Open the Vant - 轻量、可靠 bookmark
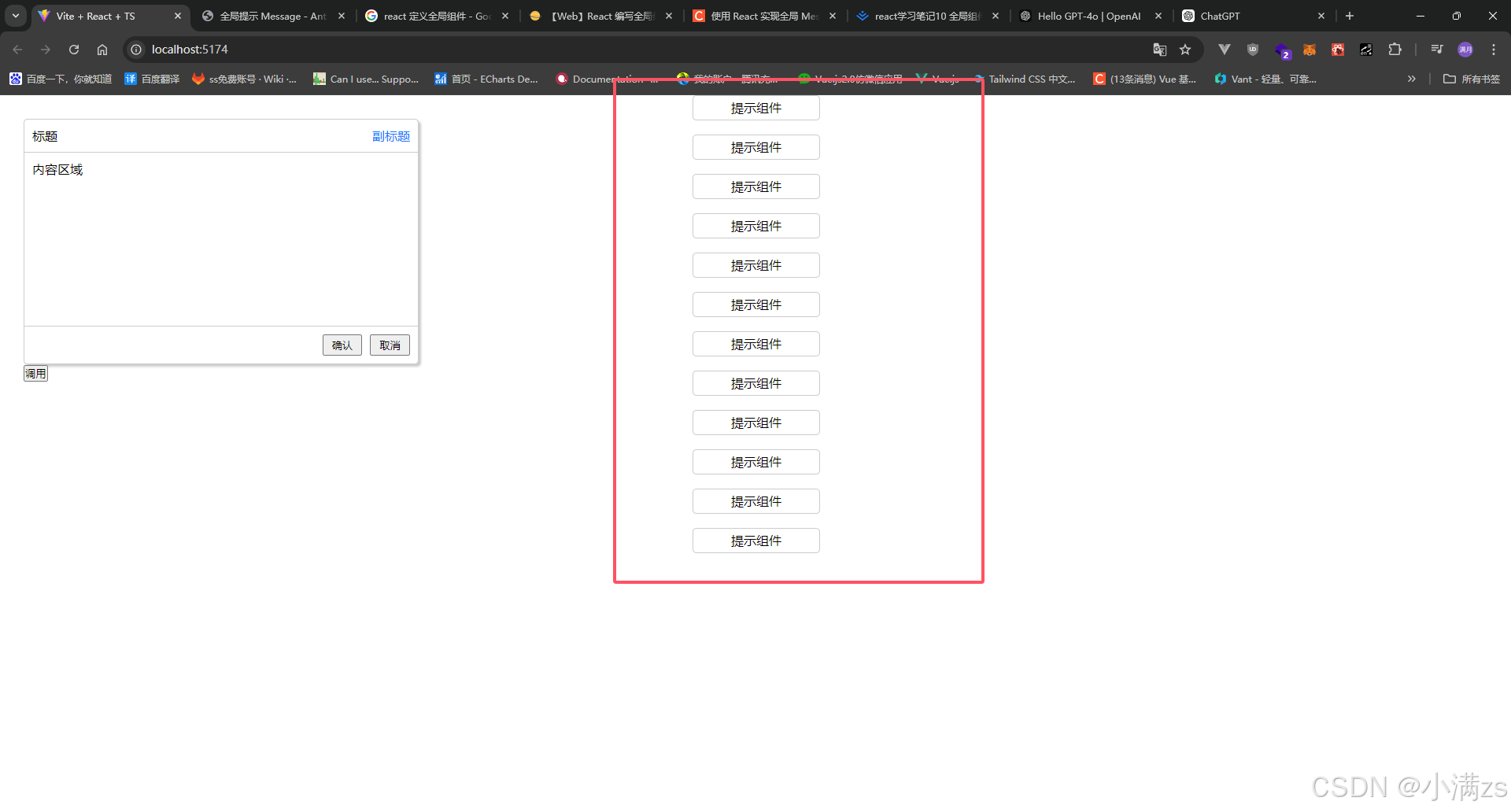1511x812 pixels. 1265,79
